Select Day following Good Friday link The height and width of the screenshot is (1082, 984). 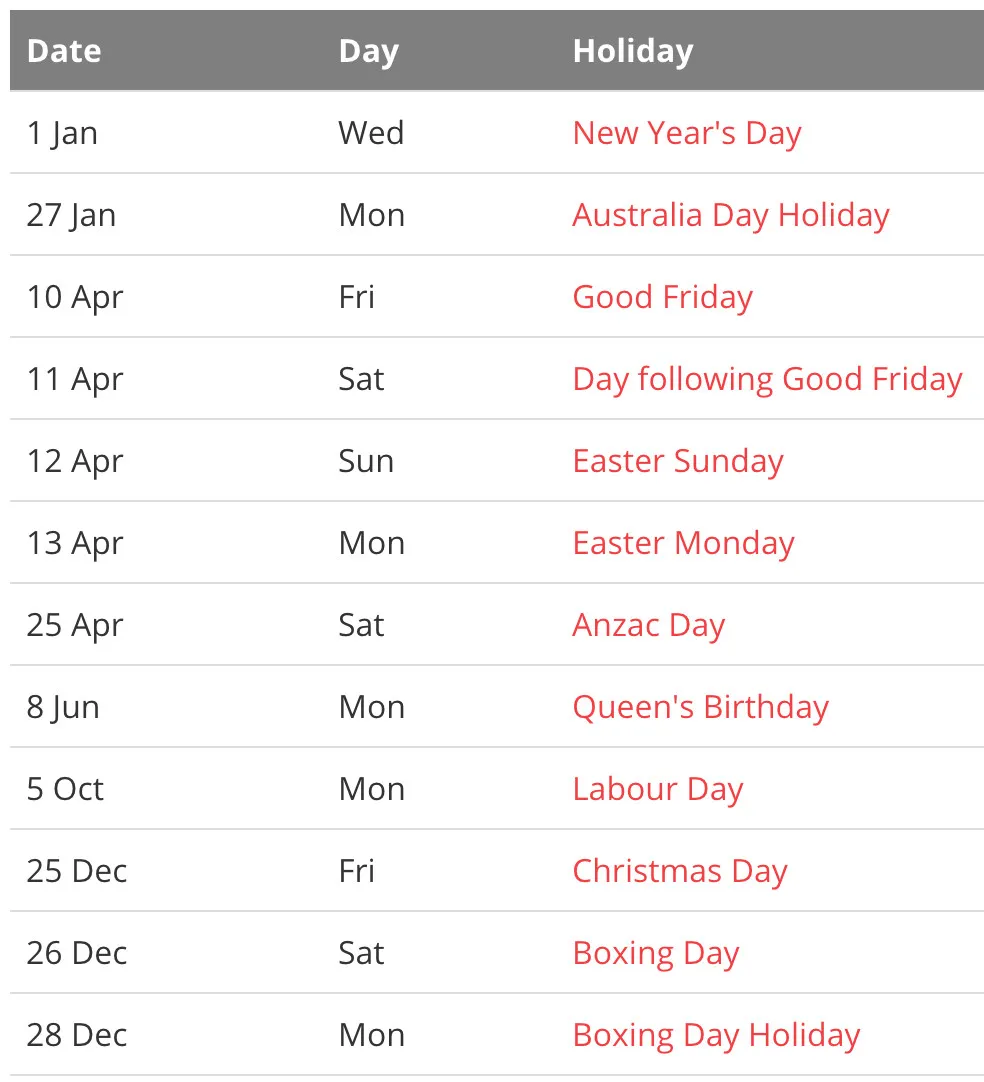pyautogui.click(x=767, y=379)
